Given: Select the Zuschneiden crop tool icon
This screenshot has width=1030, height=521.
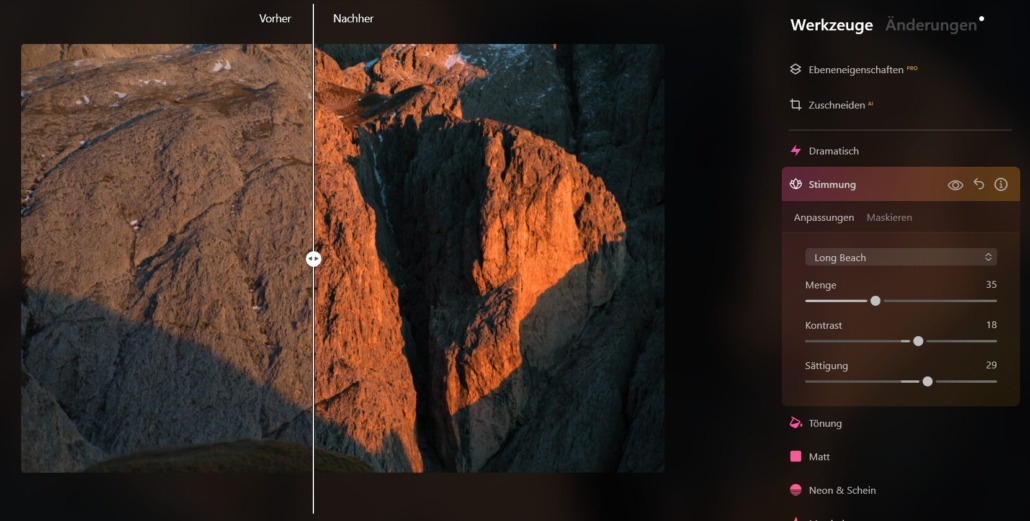Looking at the screenshot, I should pos(796,104).
